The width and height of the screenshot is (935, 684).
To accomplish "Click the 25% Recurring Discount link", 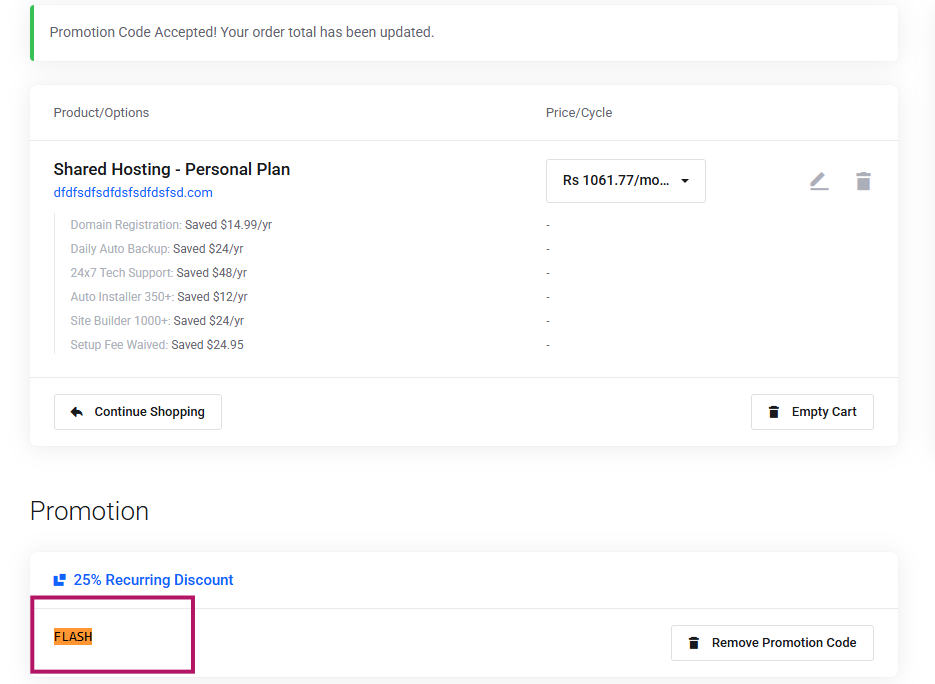I will 153,580.
